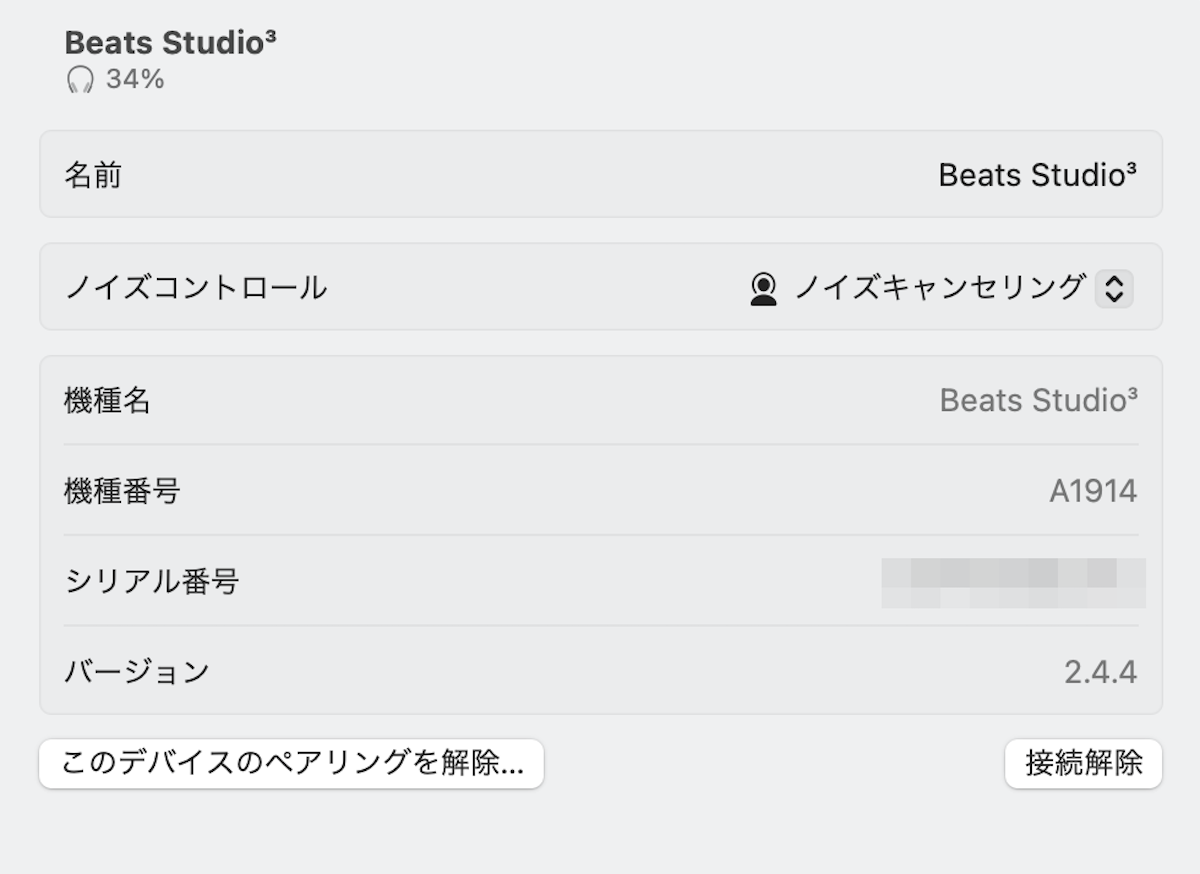Select the A1914 model number value
Screen dimensions: 1200x874
tap(1092, 491)
